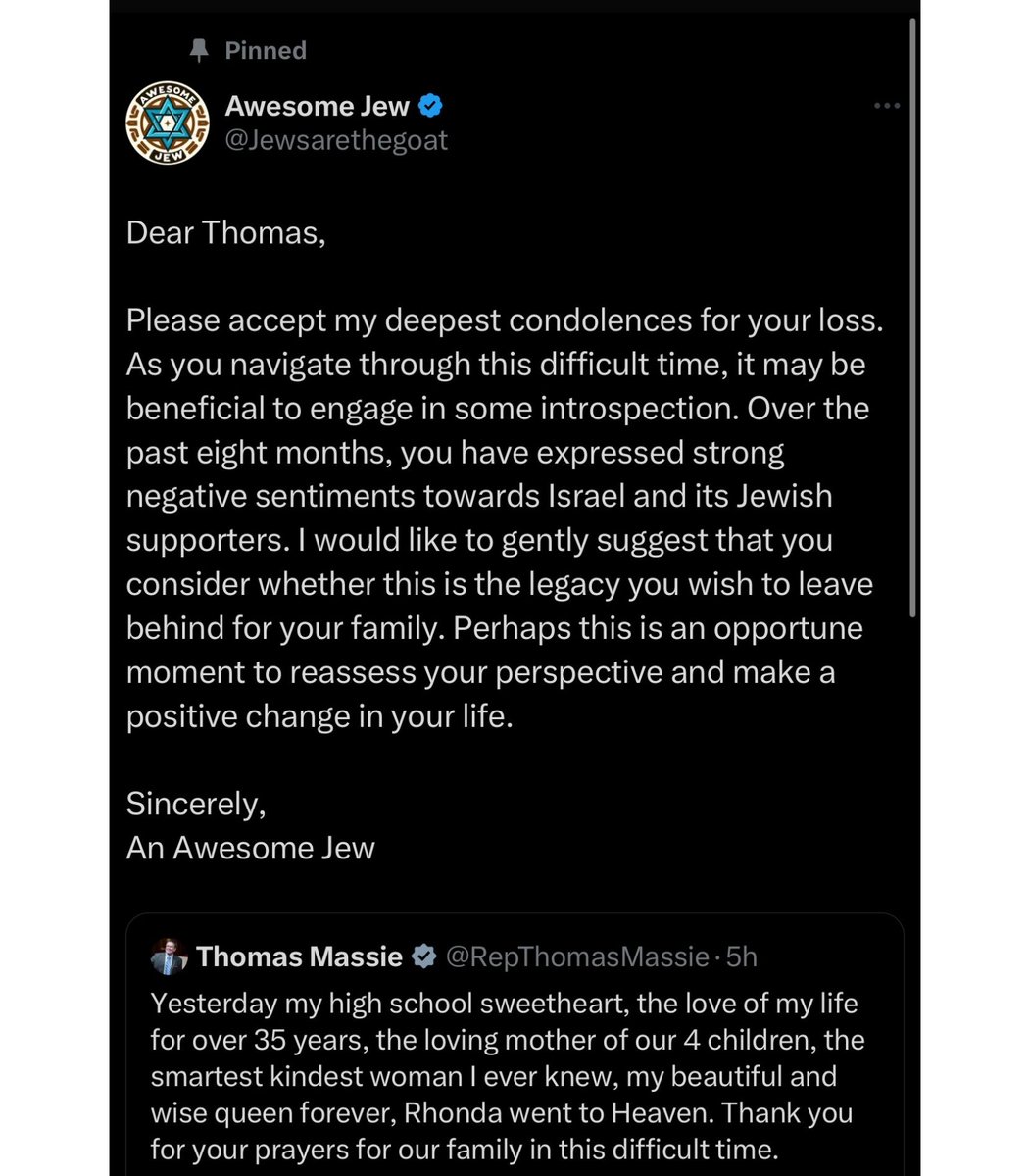The height and width of the screenshot is (1176, 1030).
Task: Click the scrollbar track below the thumb
Action: pos(913,882)
